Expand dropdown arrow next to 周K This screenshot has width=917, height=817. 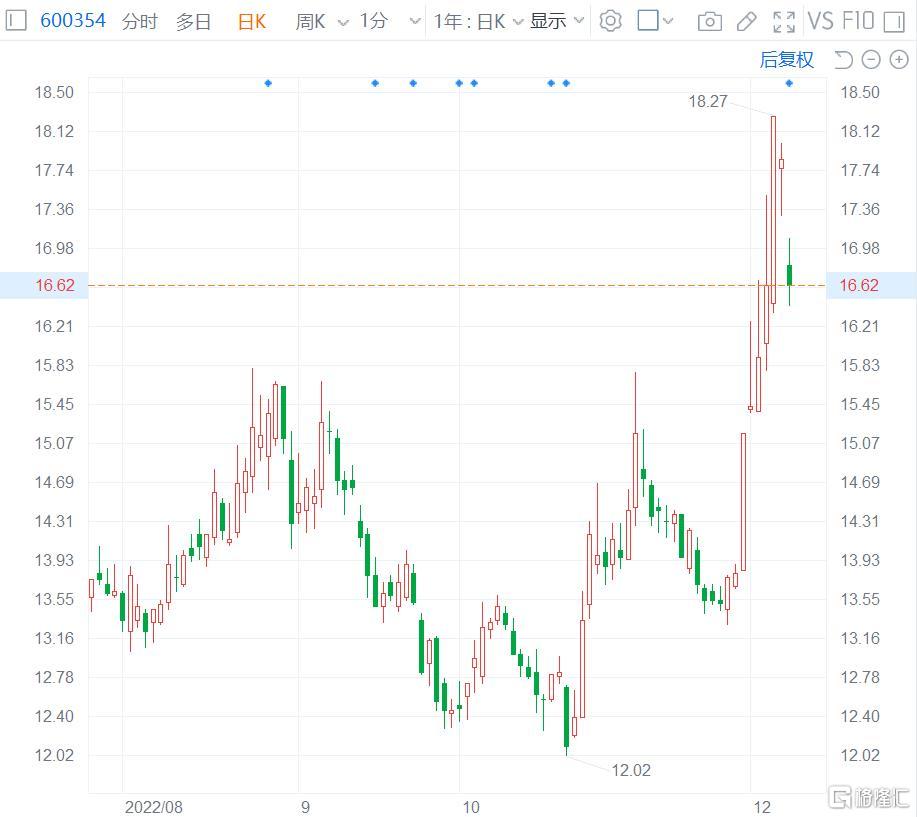[x=344, y=22]
